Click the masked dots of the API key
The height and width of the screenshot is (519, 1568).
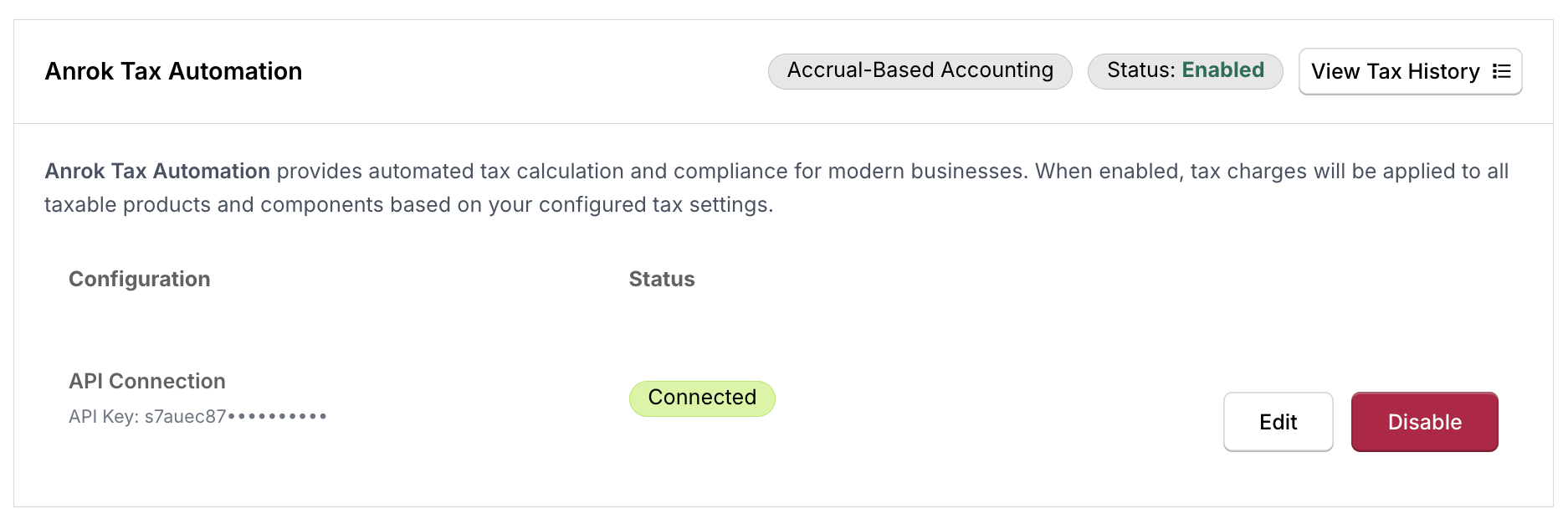click(277, 416)
